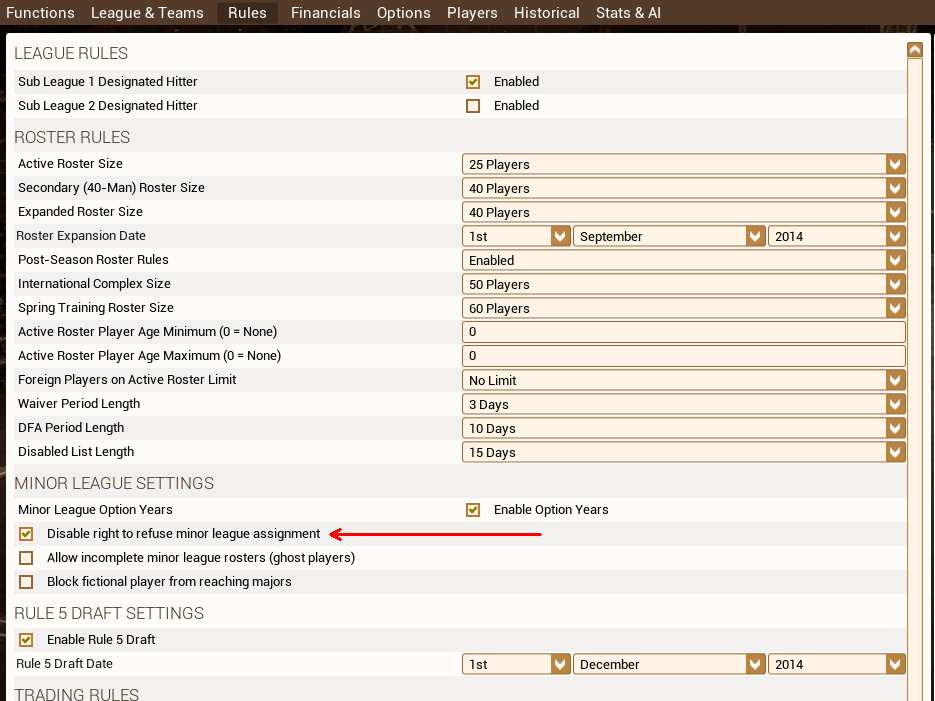Viewport: 935px width, 701px height.
Task: Click the vertical scrollbar track
Action: [914, 380]
